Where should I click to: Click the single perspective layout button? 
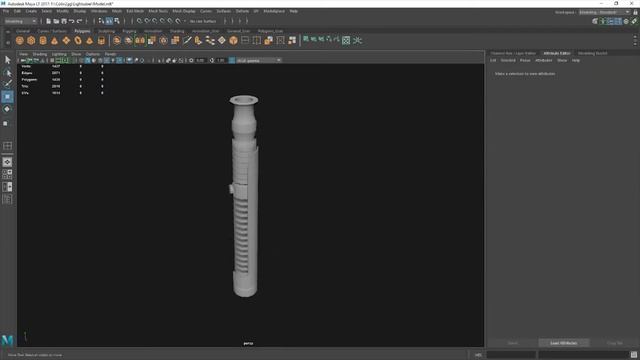click(x=7, y=162)
